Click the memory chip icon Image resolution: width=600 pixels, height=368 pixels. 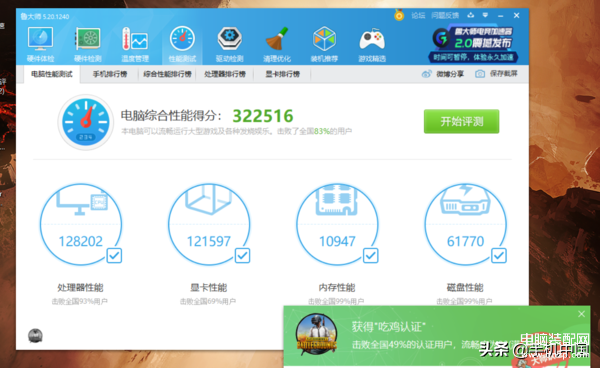pos(337,200)
